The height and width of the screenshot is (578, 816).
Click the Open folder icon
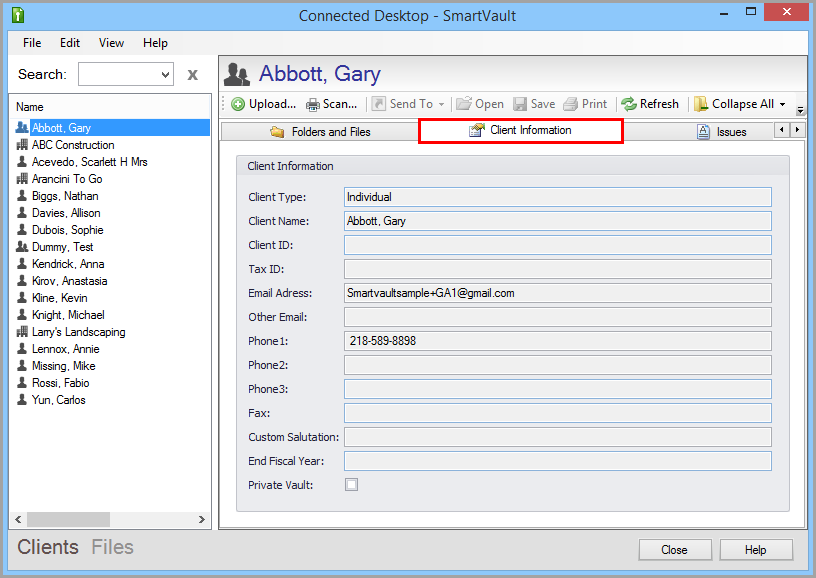464,104
